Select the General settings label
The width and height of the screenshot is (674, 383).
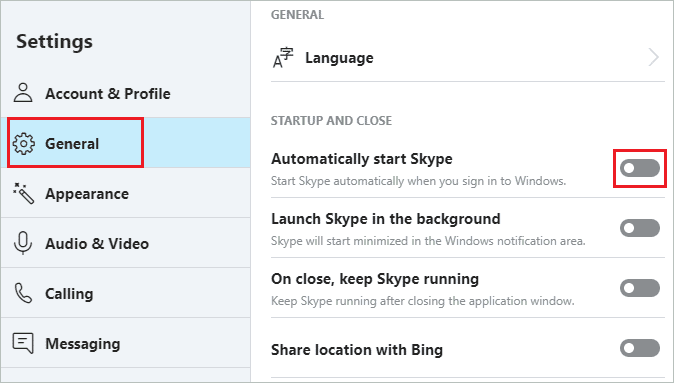(72, 144)
